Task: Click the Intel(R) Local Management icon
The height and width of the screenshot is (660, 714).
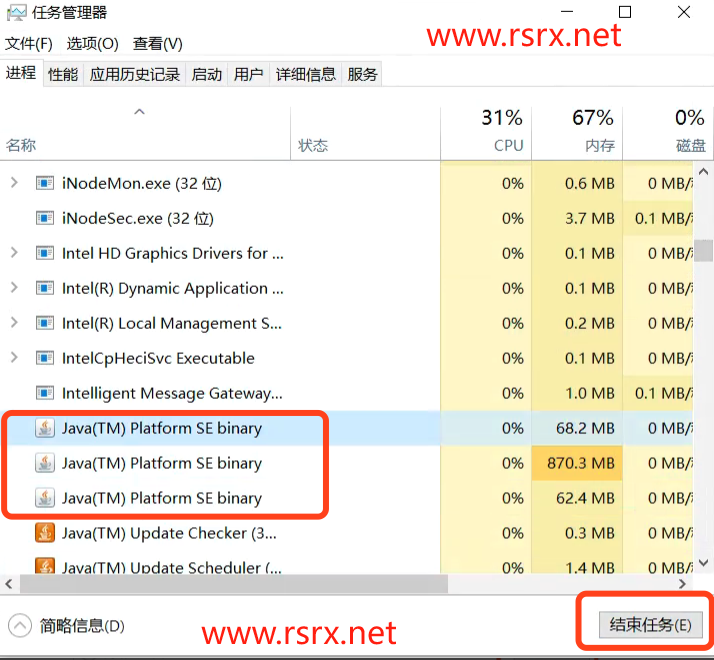Action: click(x=45, y=323)
